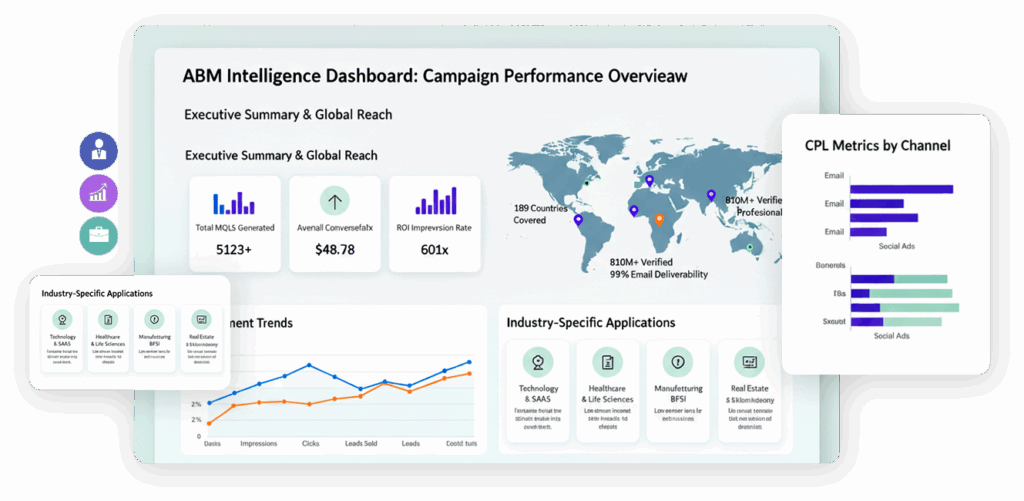Click the Real Estate icon in main panel
1024x501 pixels.
[x=749, y=362]
